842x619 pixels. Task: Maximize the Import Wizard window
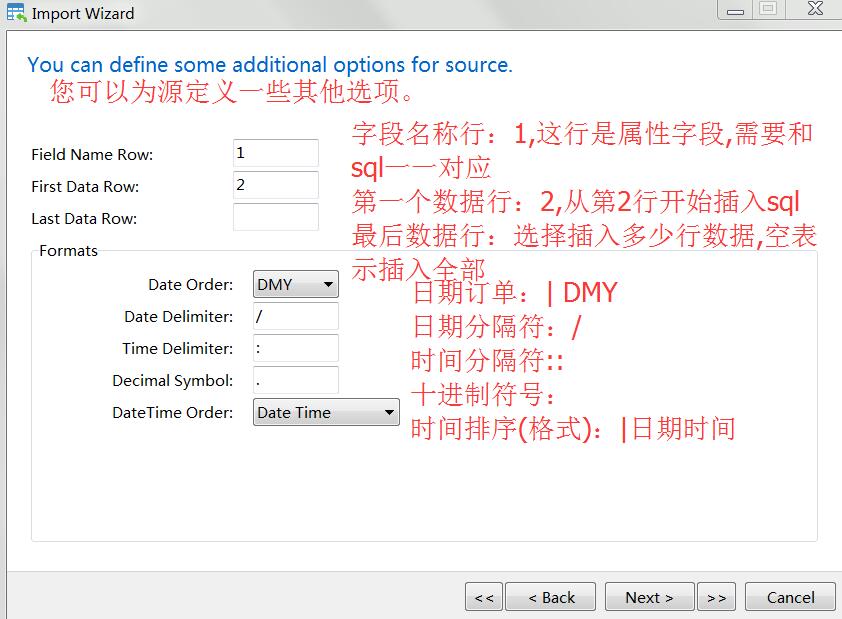tap(768, 9)
